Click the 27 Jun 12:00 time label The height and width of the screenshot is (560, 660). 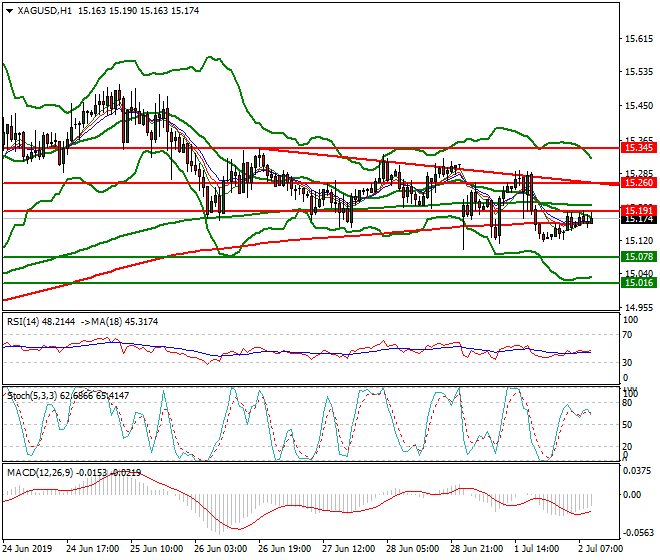tap(349, 549)
